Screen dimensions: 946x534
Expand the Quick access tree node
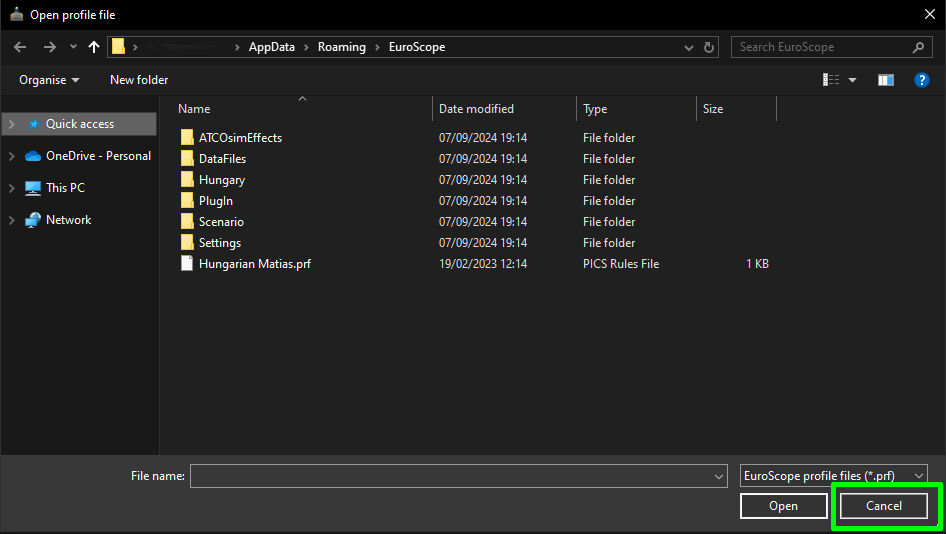(11, 124)
